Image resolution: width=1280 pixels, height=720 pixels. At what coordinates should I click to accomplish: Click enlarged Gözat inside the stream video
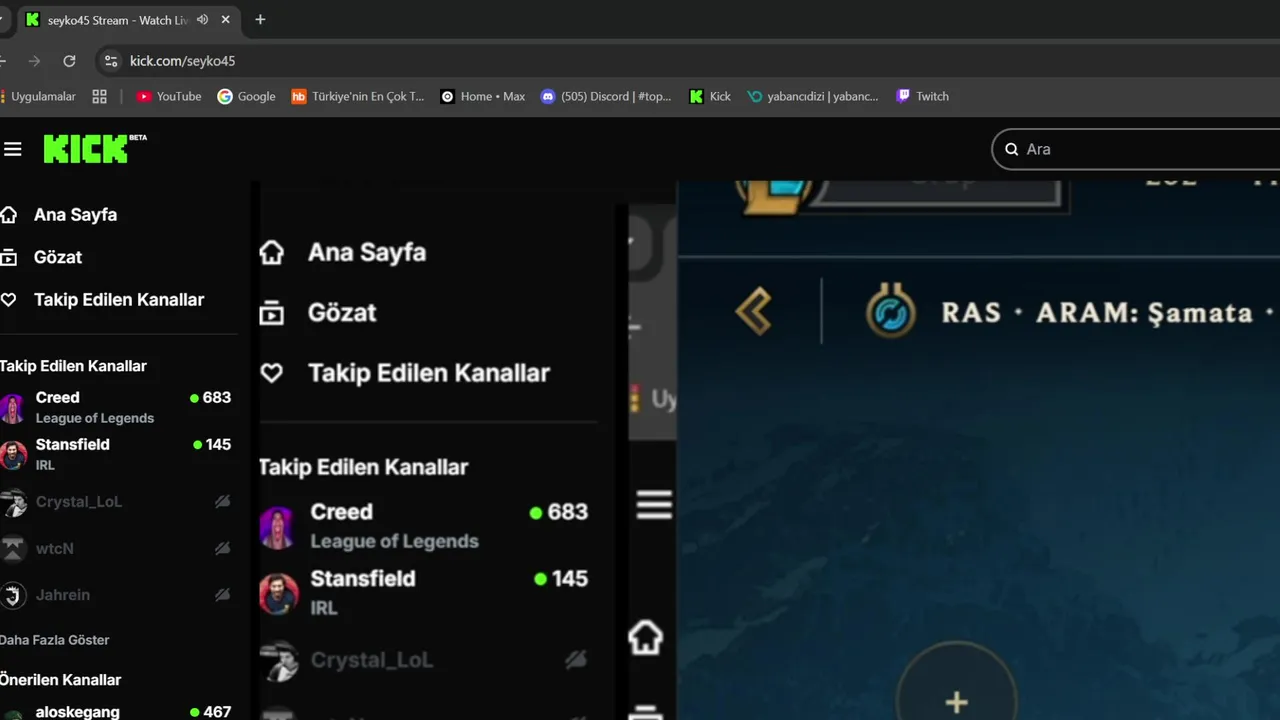(x=342, y=313)
